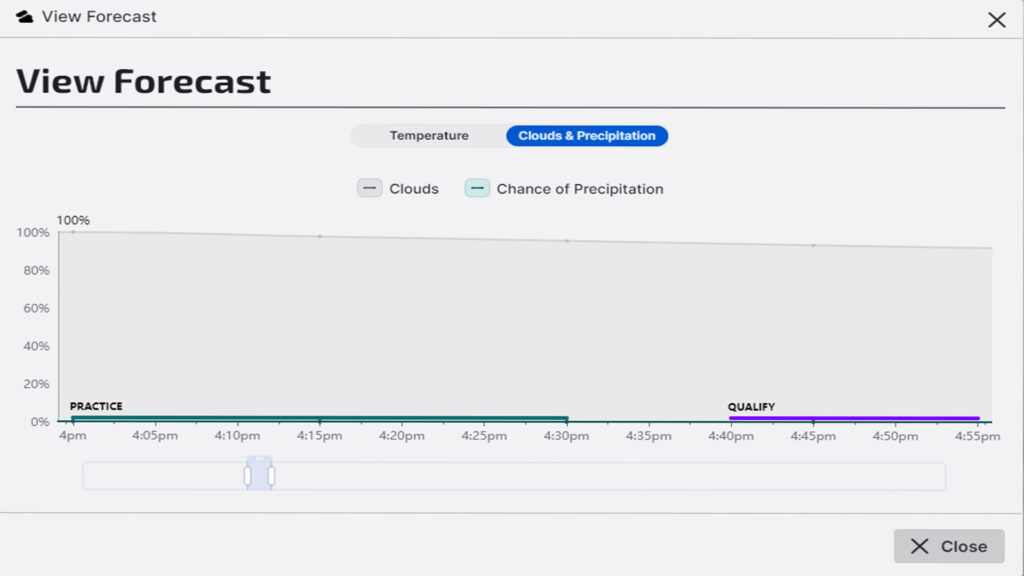
Task: Select the QUALIFY session bar
Action: 854,418
